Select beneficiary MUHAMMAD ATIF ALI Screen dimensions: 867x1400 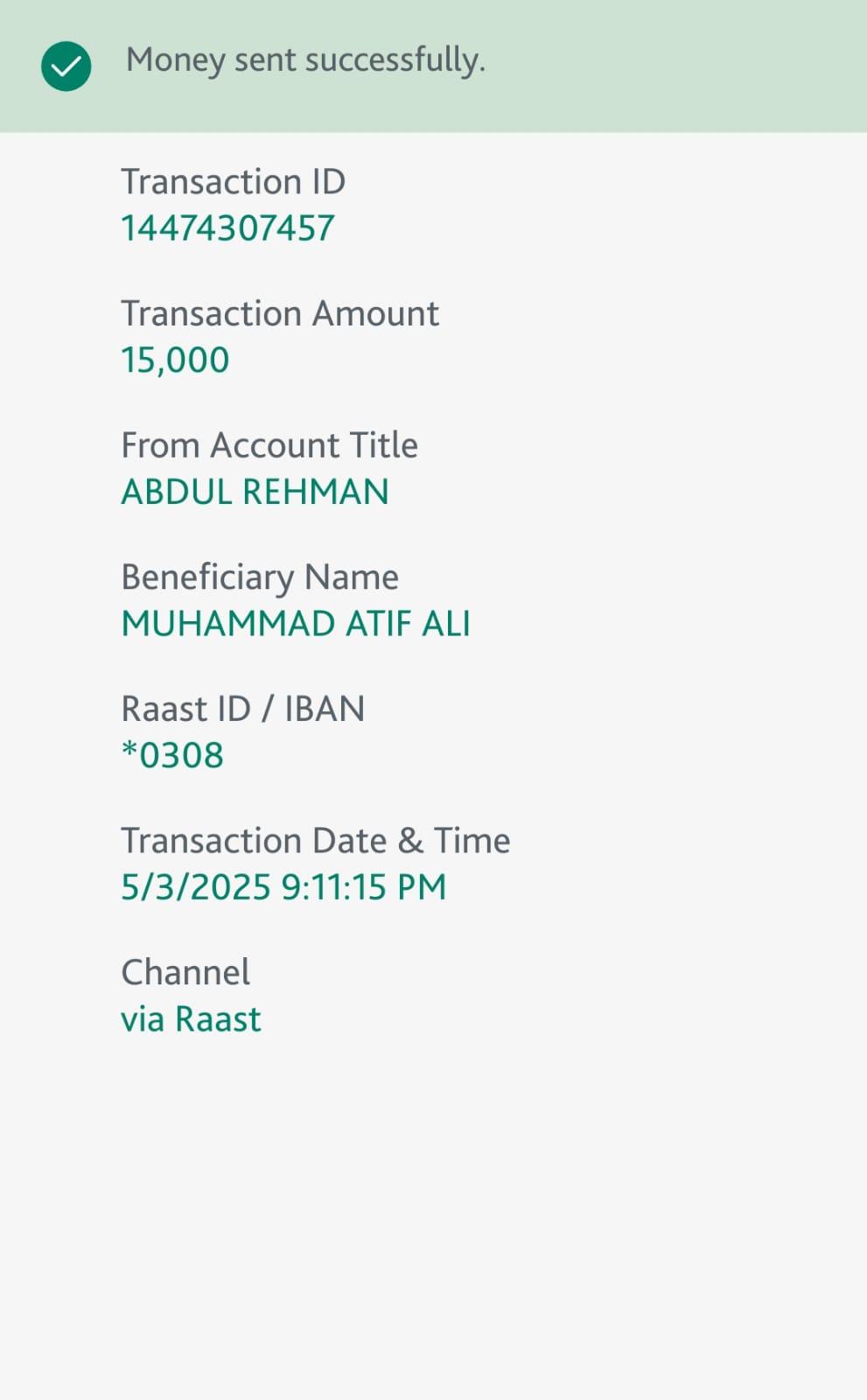(x=296, y=624)
